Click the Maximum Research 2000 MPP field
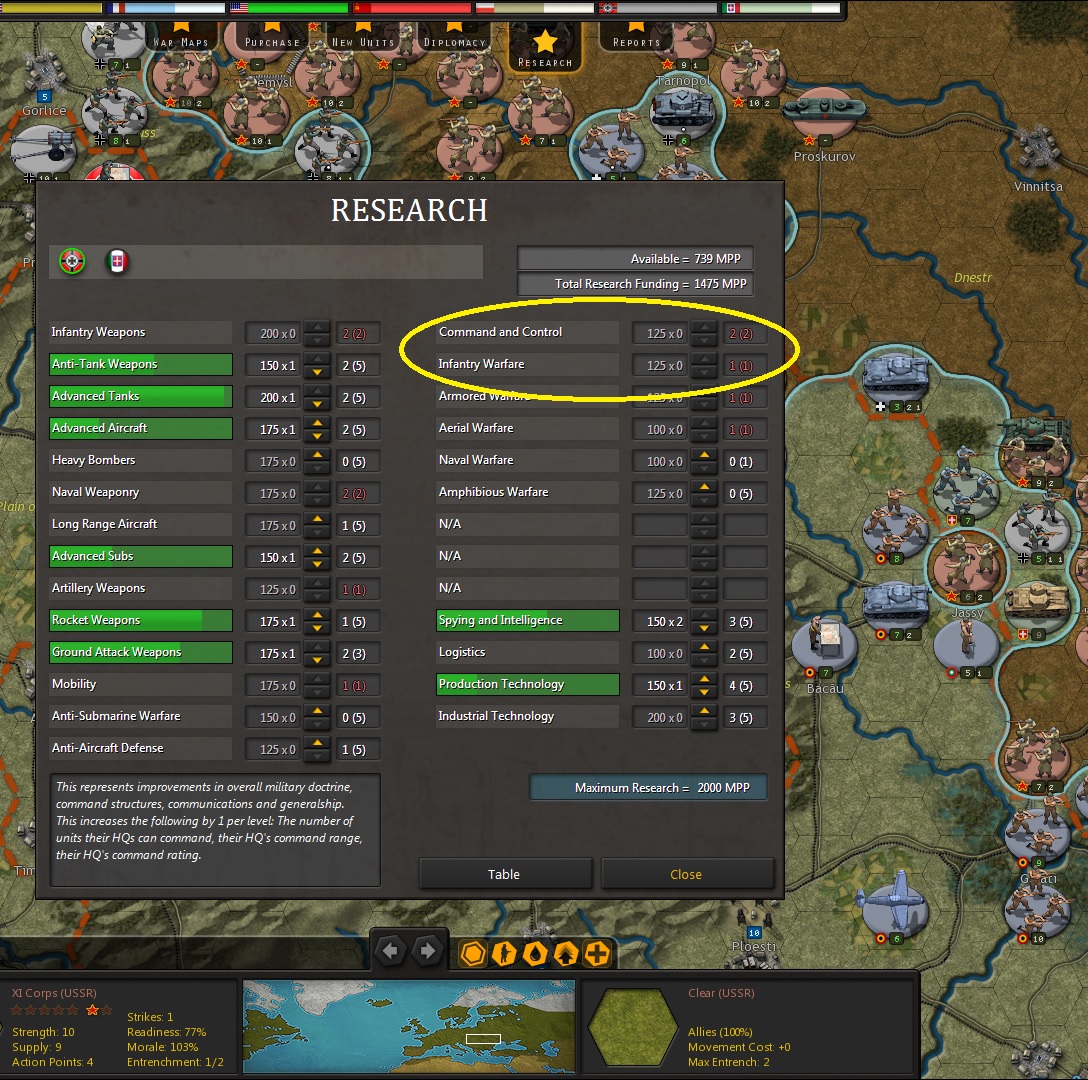 (648, 787)
